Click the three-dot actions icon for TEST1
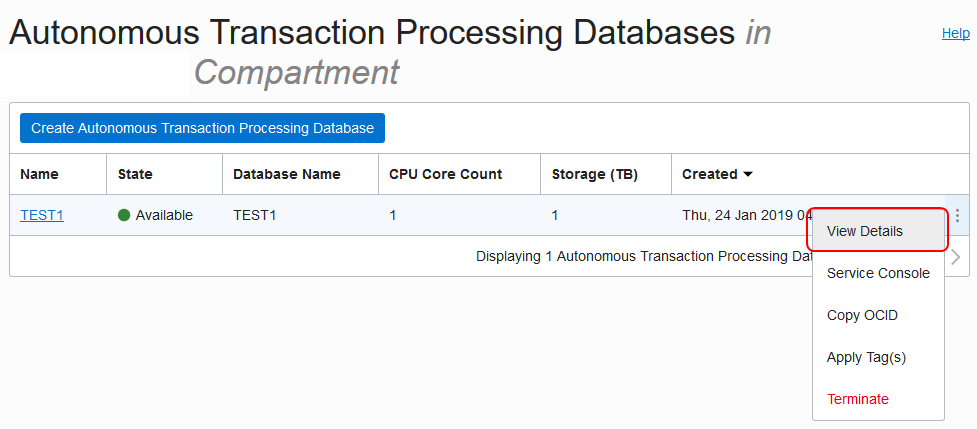977x429 pixels. (957, 215)
